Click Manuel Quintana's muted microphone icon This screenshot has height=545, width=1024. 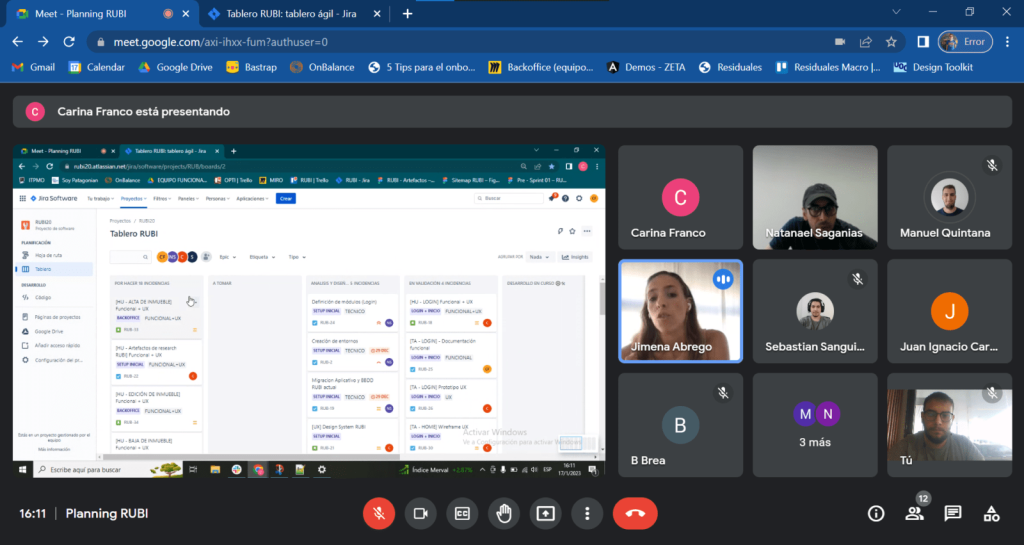tap(992, 165)
